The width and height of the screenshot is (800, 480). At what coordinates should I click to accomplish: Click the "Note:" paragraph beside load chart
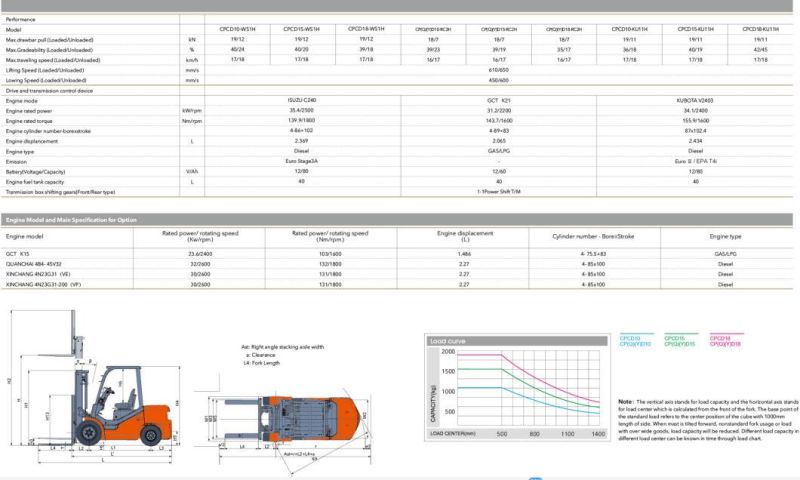tap(708, 420)
